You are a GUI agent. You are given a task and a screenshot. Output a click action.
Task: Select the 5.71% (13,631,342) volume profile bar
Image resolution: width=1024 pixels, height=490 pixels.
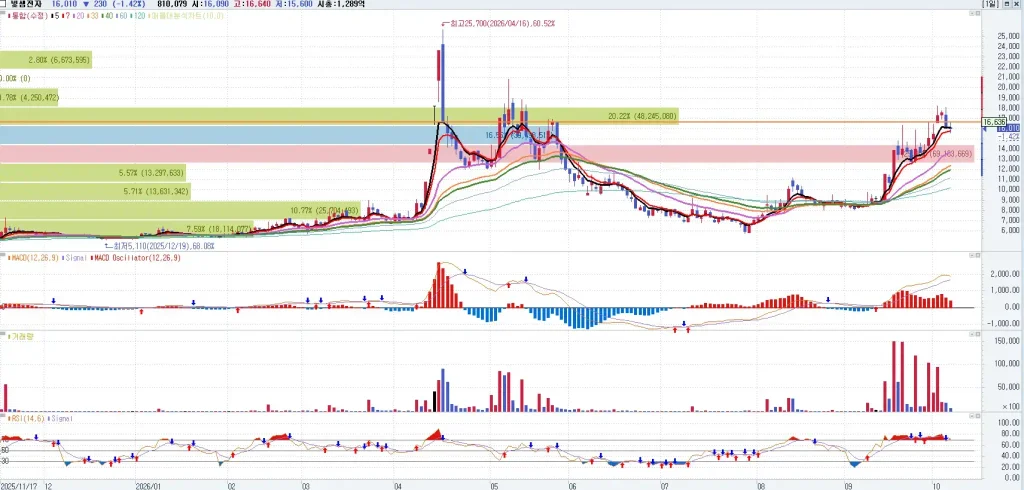[95, 191]
